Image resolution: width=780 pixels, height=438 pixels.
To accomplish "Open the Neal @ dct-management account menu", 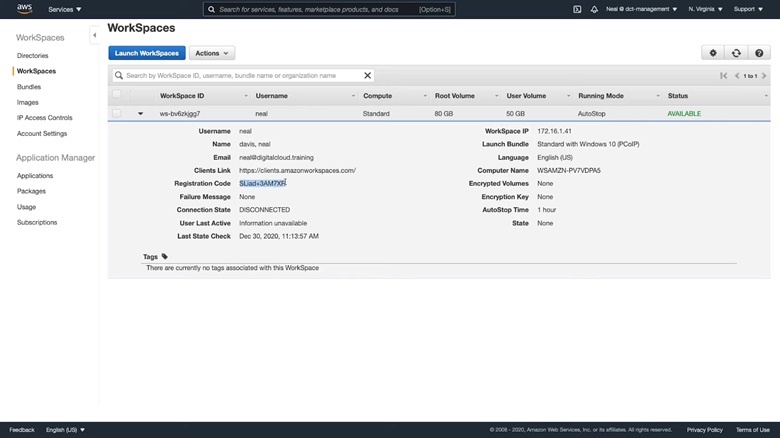I will [x=641, y=9].
